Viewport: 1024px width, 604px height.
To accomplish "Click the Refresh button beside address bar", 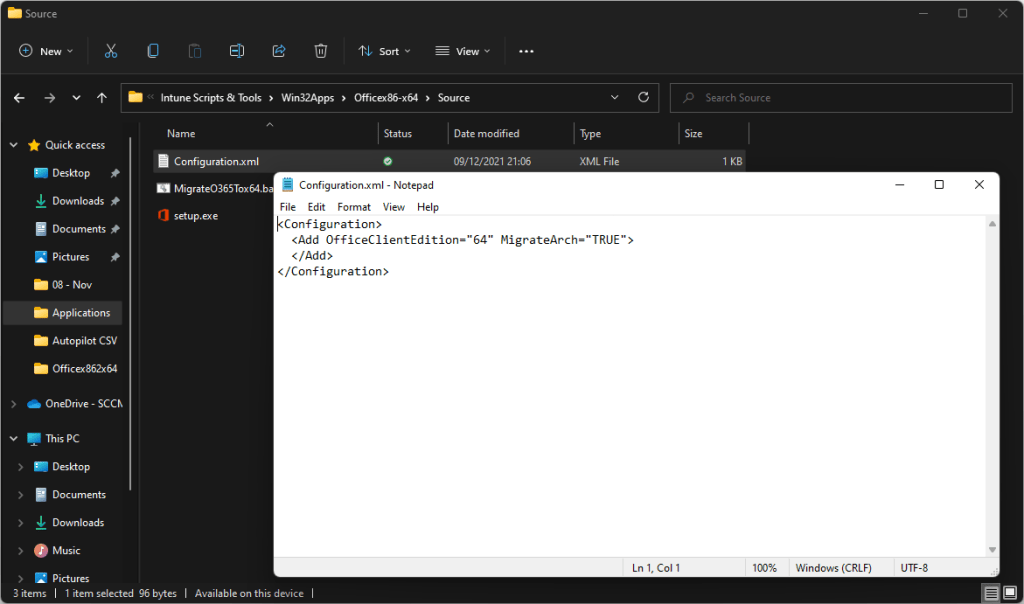I will 643,98.
